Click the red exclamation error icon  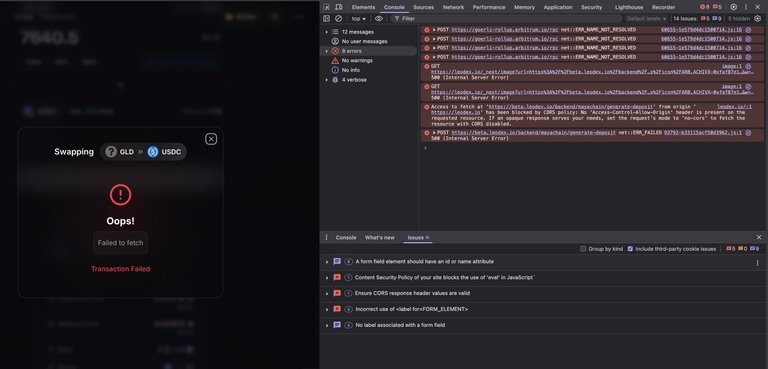click(x=120, y=195)
